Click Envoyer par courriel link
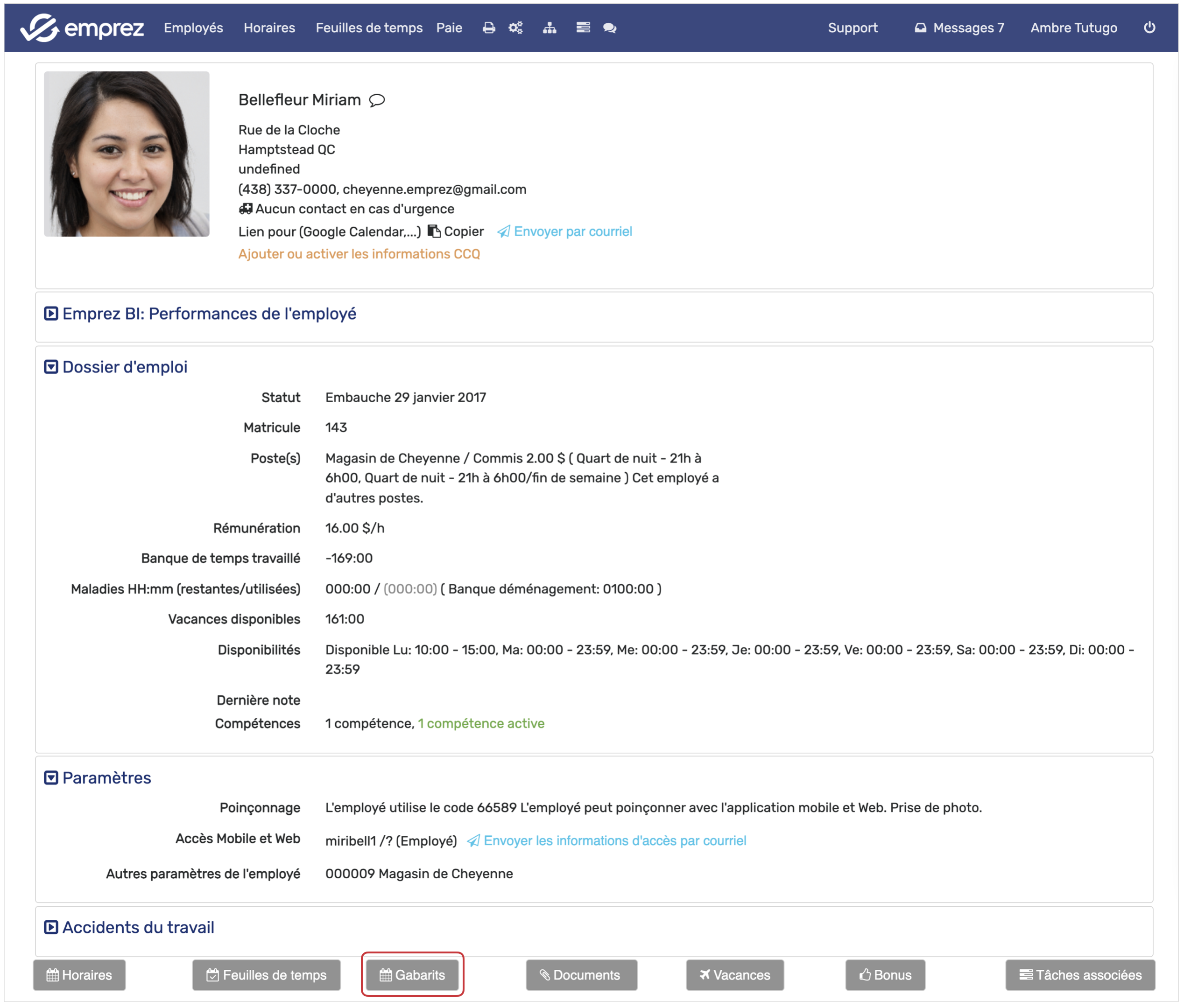Image resolution: width=1184 pixels, height=1008 pixels. (572, 231)
